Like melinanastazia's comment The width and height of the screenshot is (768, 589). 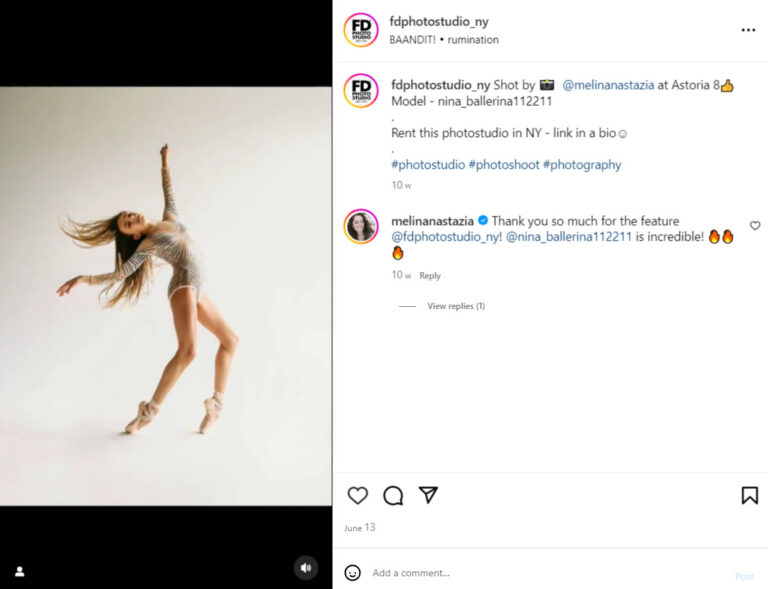pos(755,226)
